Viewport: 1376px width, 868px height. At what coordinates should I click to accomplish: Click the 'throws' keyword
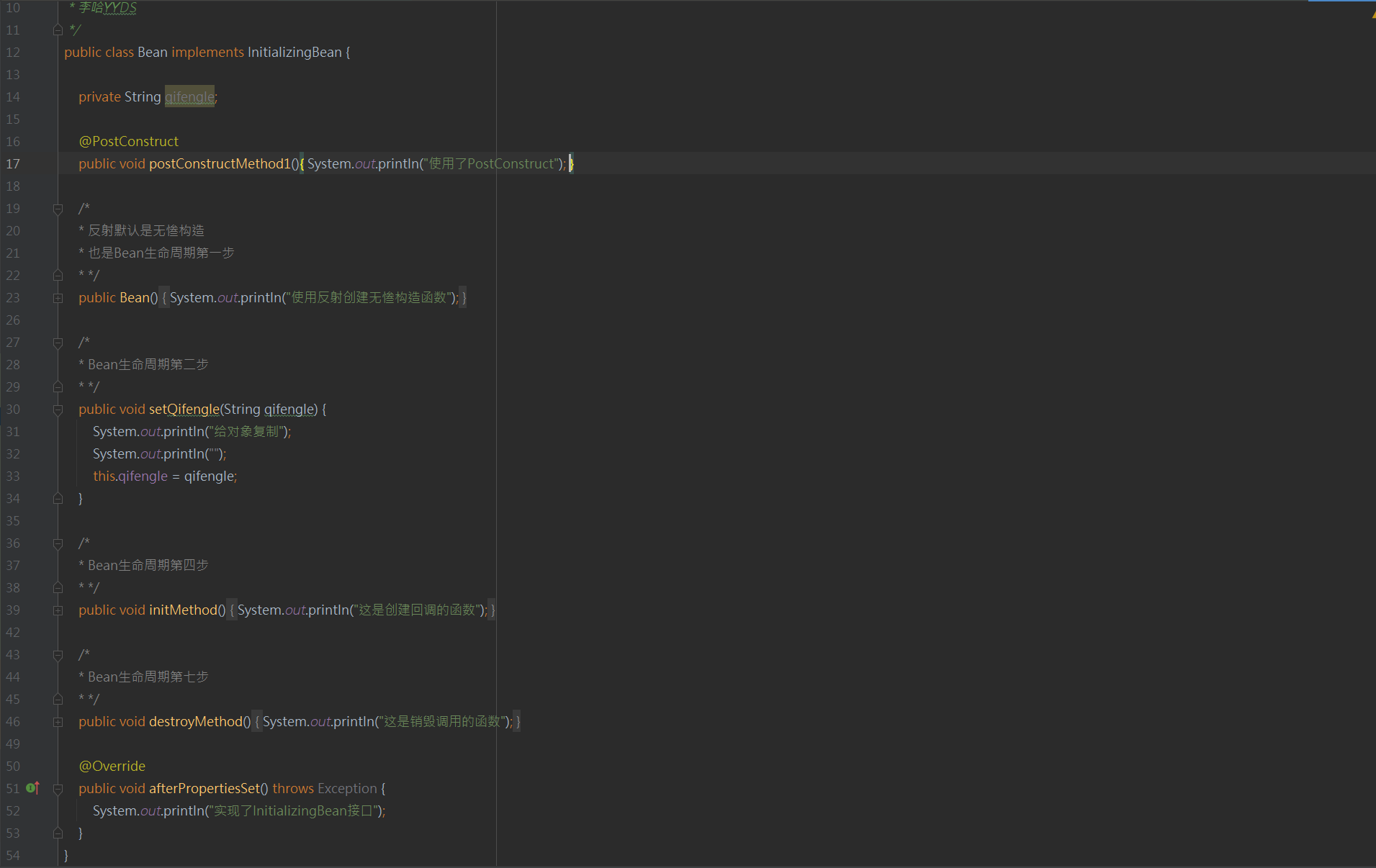pos(293,789)
